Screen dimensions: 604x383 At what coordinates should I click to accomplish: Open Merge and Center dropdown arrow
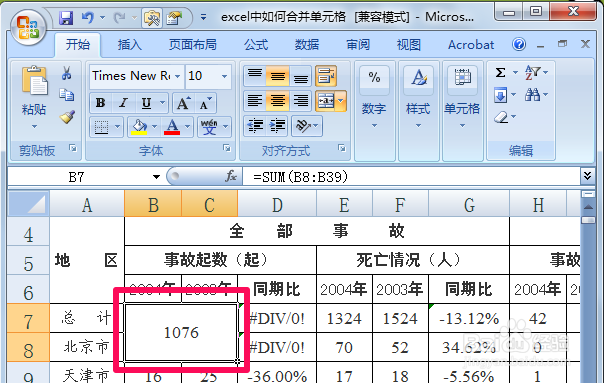pyautogui.click(x=341, y=101)
